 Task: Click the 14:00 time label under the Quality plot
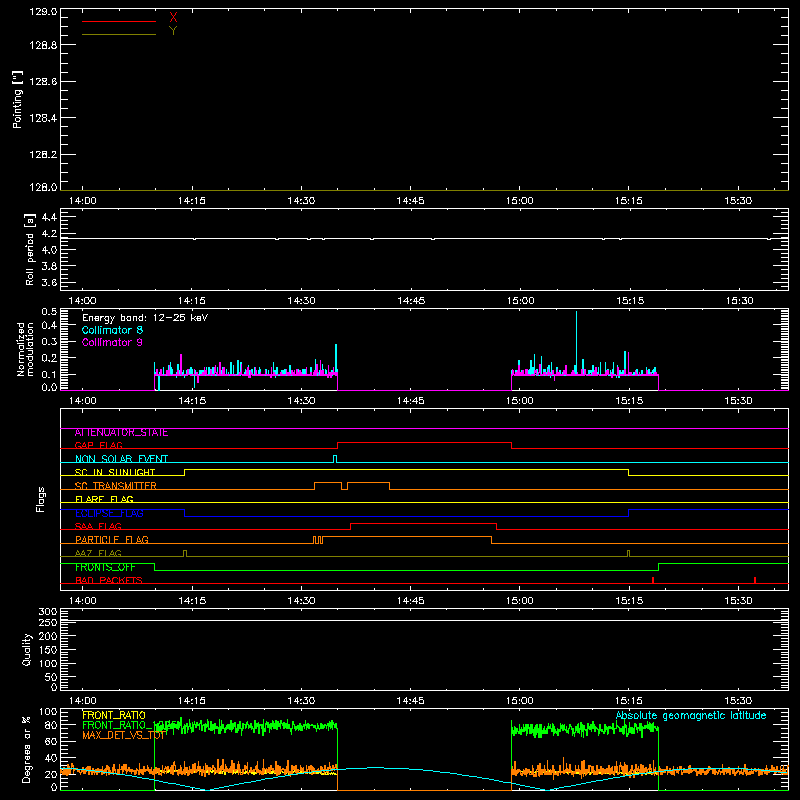82,701
